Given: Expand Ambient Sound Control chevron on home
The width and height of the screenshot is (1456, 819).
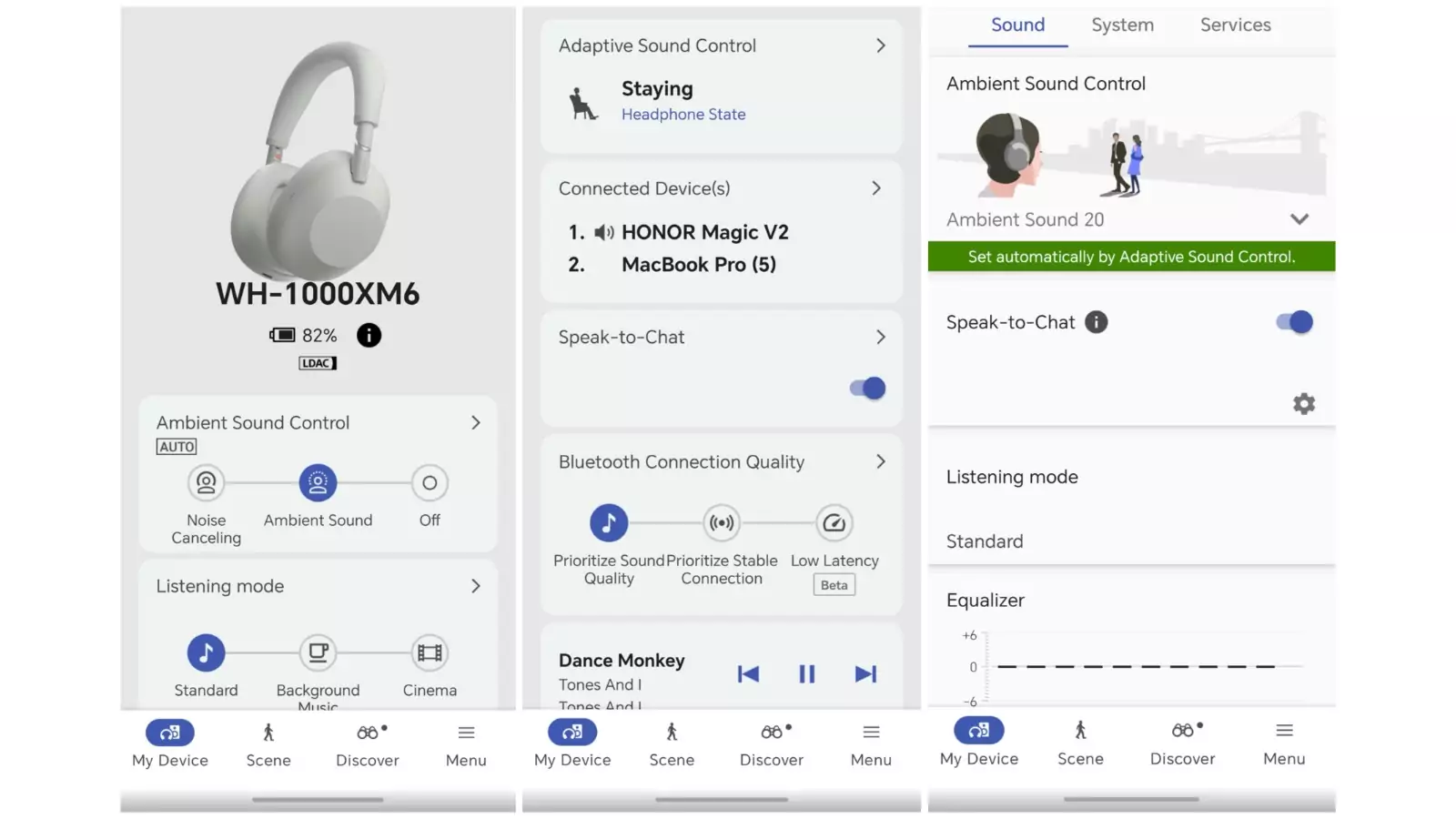Looking at the screenshot, I should [x=475, y=423].
